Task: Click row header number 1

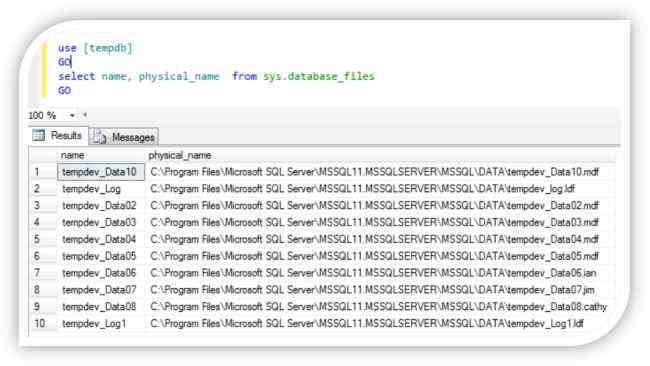Action: (43, 172)
